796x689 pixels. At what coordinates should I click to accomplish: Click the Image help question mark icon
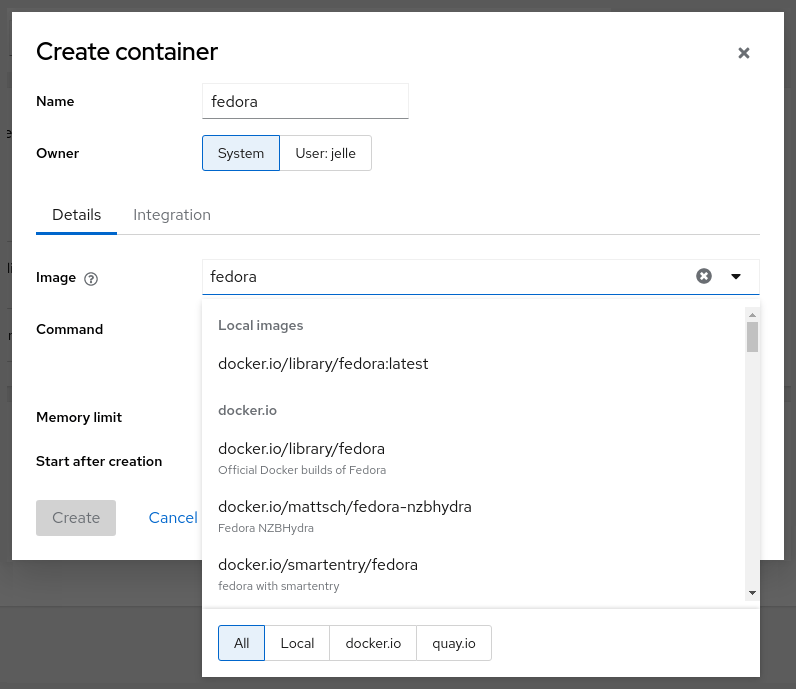coord(91,279)
